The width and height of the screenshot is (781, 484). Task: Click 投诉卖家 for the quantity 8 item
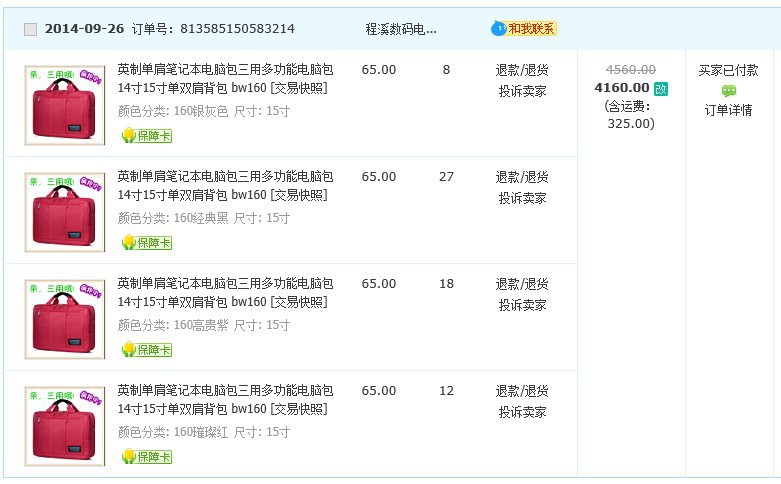click(x=522, y=91)
